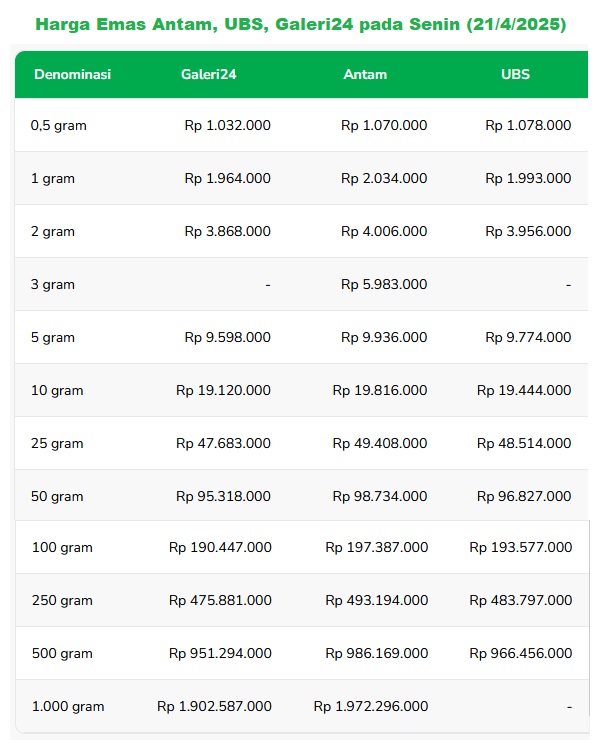Select UBS 2 gram price Rp 3.956.000
600x744 pixels.
[528, 232]
